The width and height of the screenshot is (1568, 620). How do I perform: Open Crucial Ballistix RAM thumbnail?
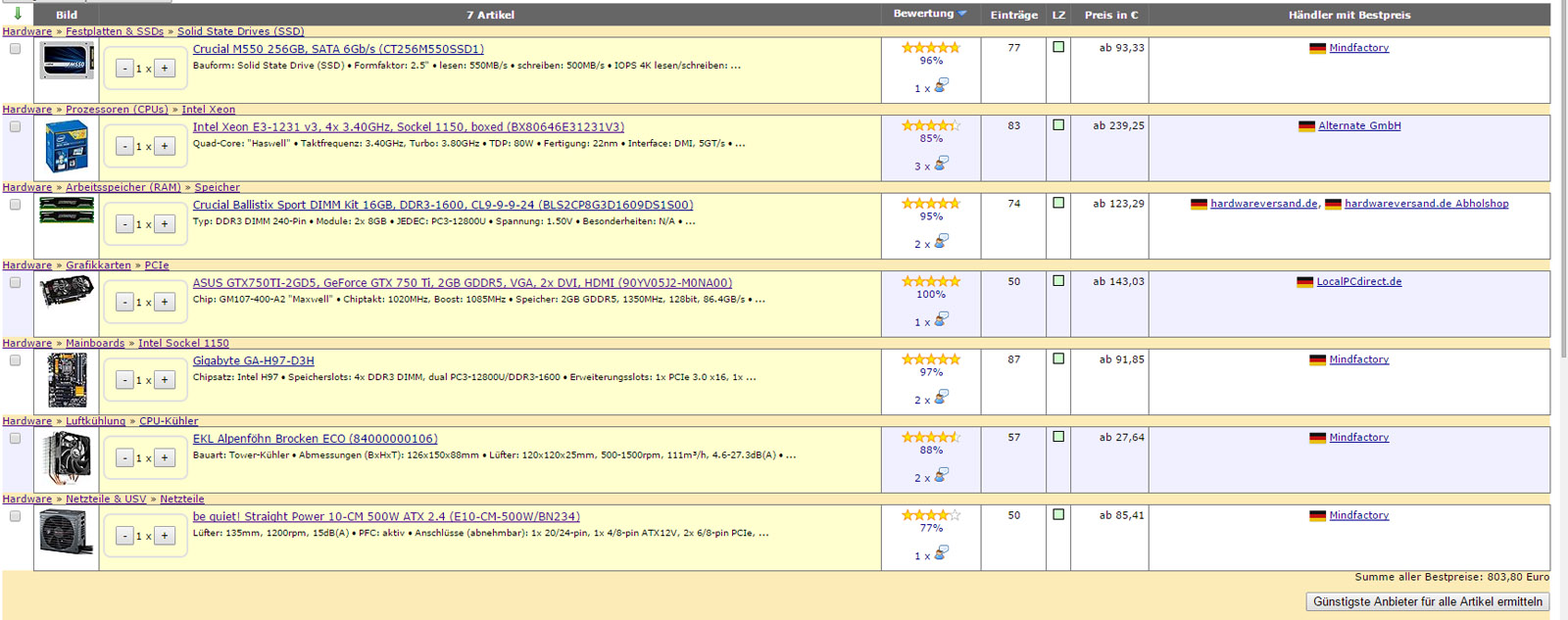pyautogui.click(x=67, y=210)
